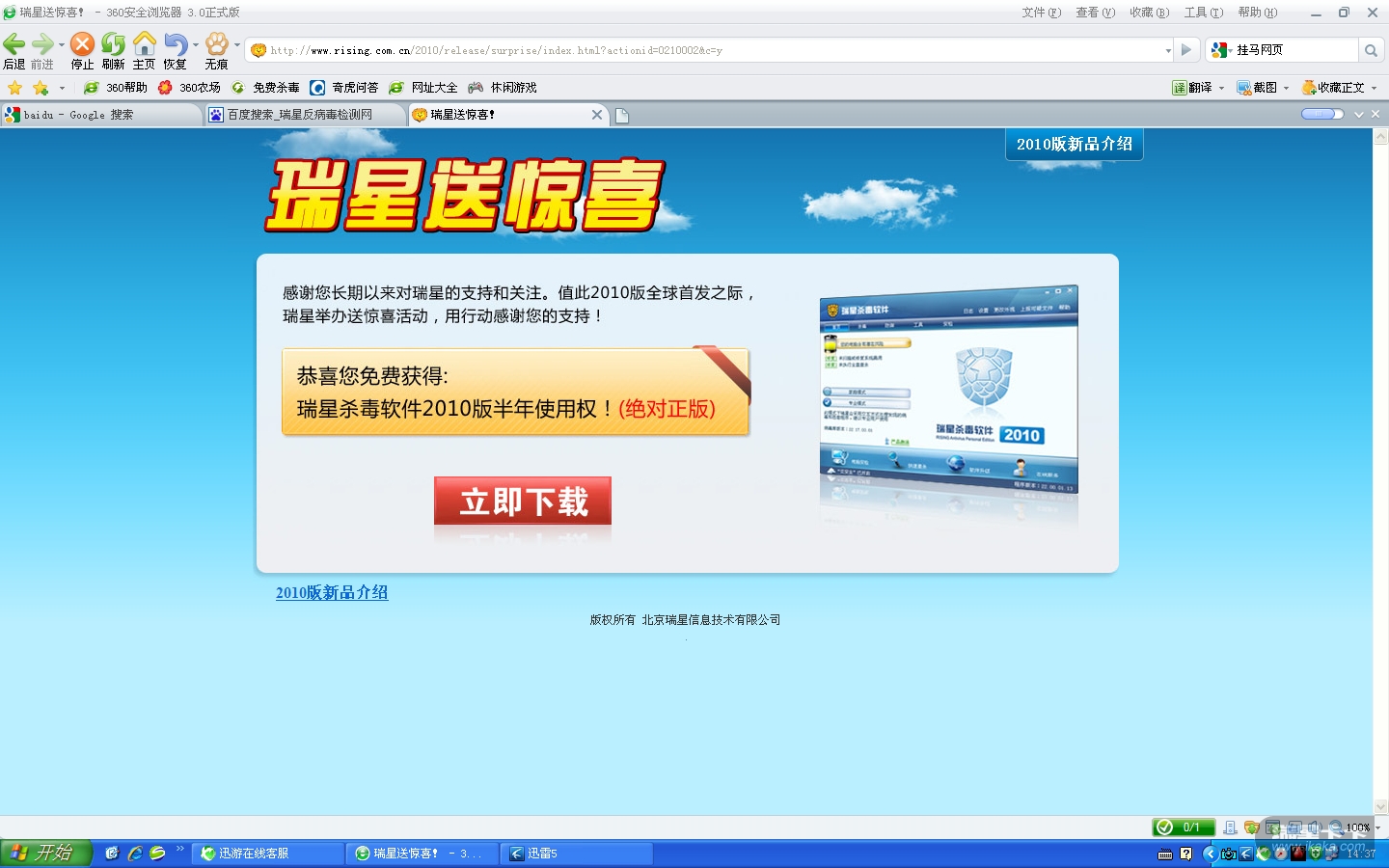Image resolution: width=1389 pixels, height=868 pixels.
Task: Switch to 迅游在线客服 taskbar window
Action: point(268,854)
